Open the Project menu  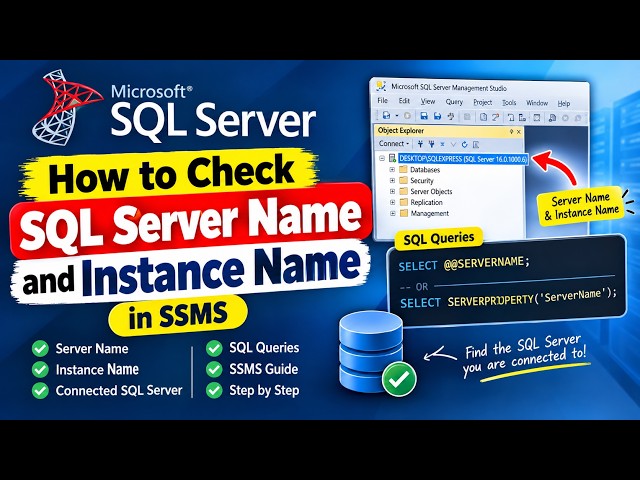(482, 102)
